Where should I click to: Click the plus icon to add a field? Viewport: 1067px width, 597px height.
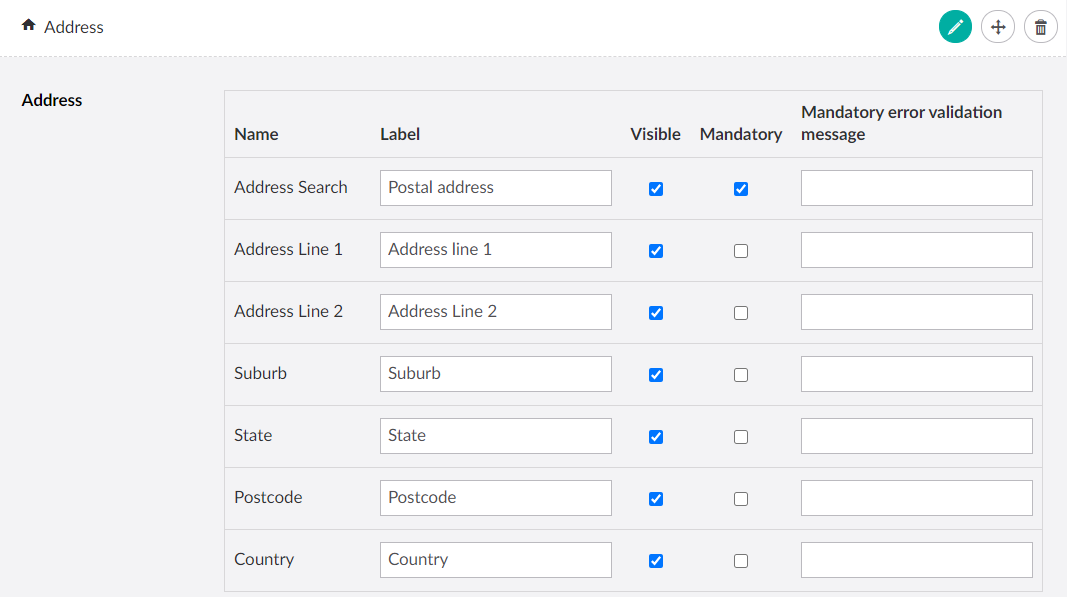998,27
